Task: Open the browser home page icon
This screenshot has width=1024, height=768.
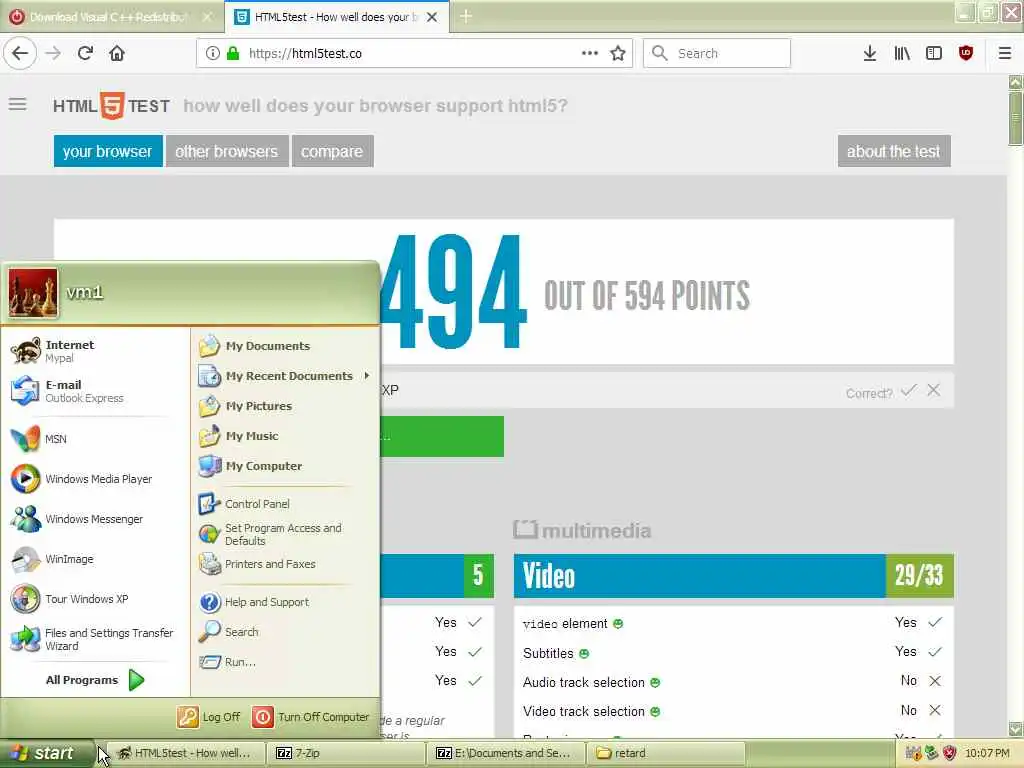Action: [117, 54]
